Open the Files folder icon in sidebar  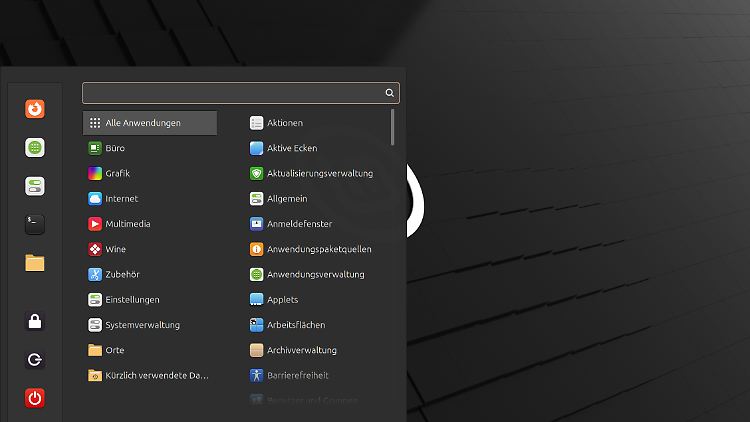click(35, 263)
